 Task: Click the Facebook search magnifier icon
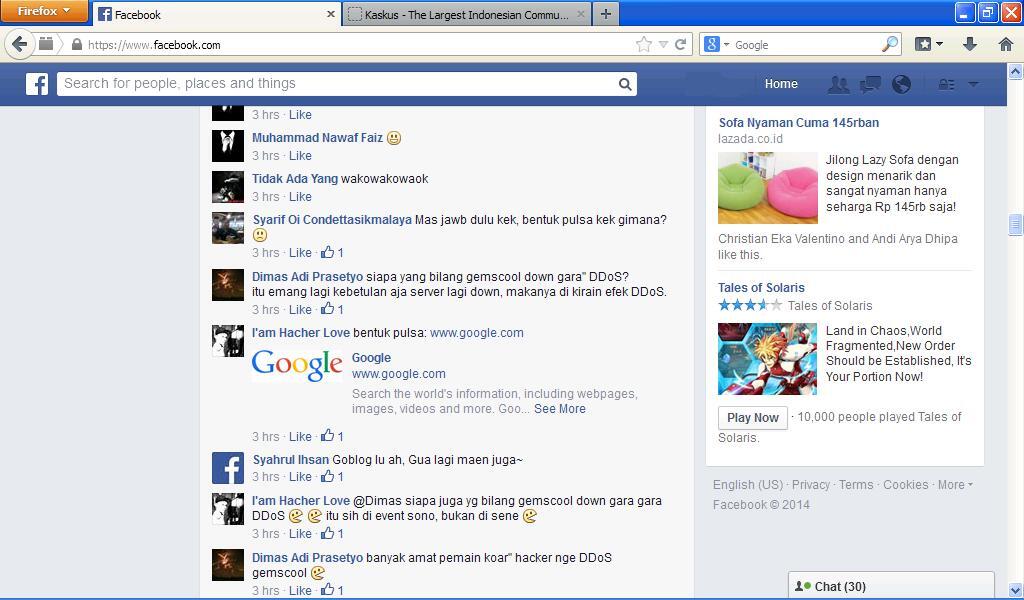pyautogui.click(x=625, y=84)
